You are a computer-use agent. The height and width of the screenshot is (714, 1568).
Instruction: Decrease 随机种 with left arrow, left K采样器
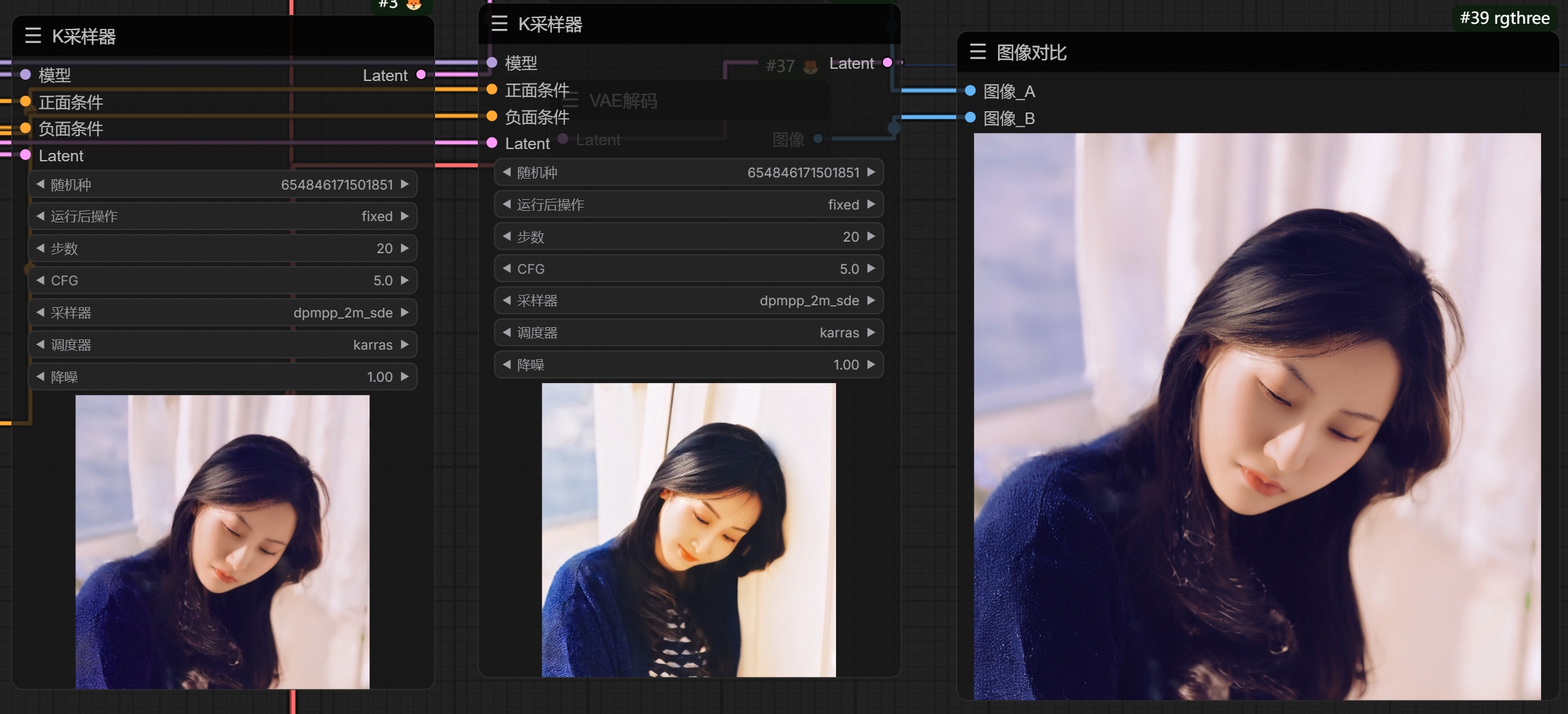40,184
